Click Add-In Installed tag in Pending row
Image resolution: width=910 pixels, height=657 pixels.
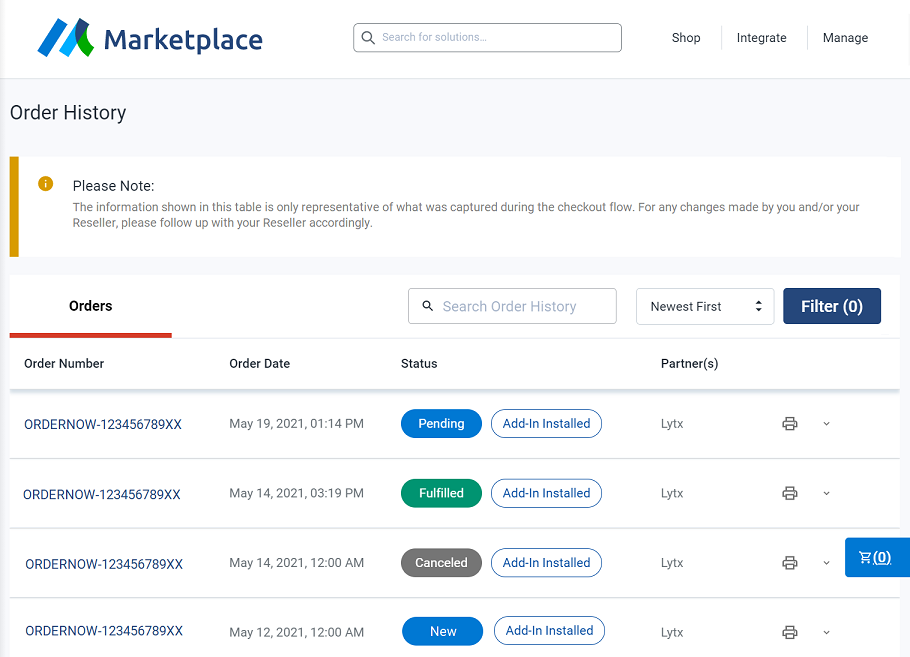pyautogui.click(x=546, y=424)
